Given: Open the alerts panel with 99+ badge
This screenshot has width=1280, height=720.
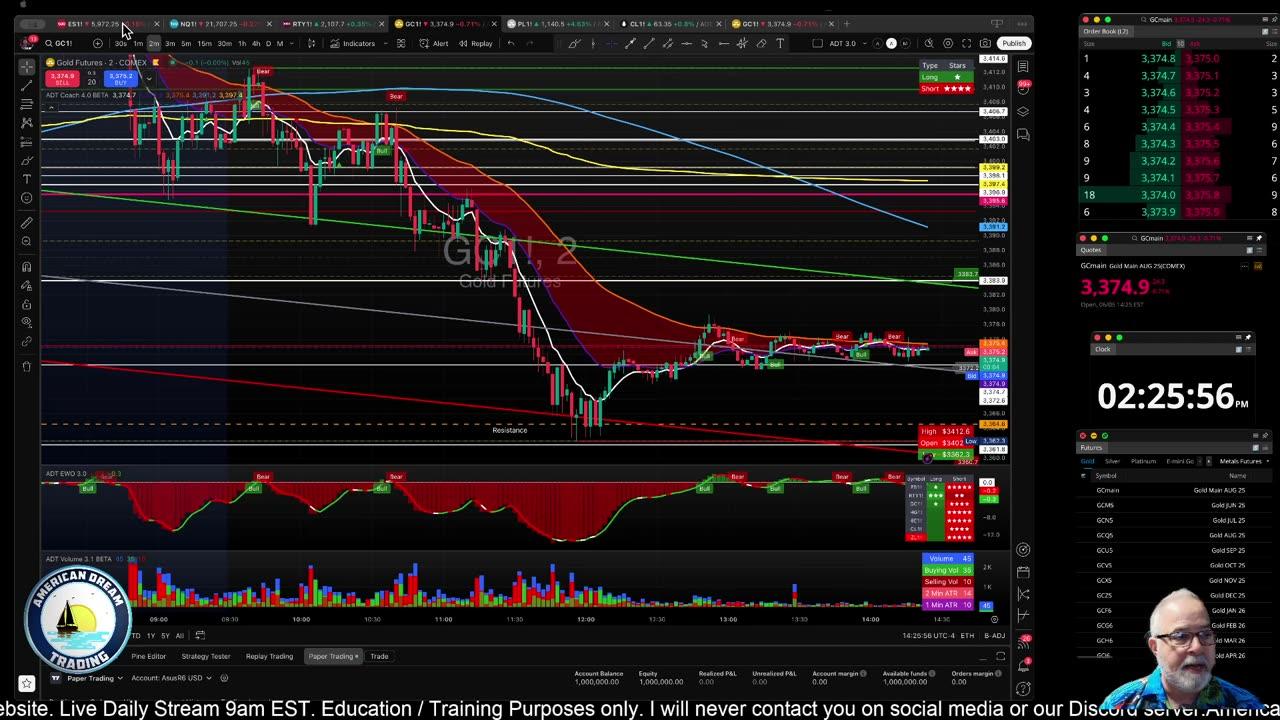Looking at the screenshot, I should [1023, 88].
